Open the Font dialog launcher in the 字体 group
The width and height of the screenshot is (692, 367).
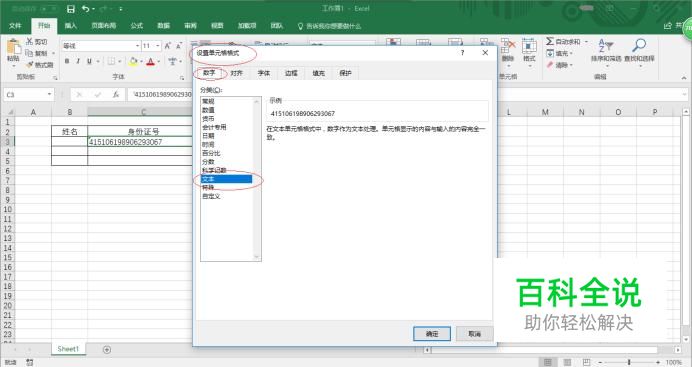tap(182, 78)
